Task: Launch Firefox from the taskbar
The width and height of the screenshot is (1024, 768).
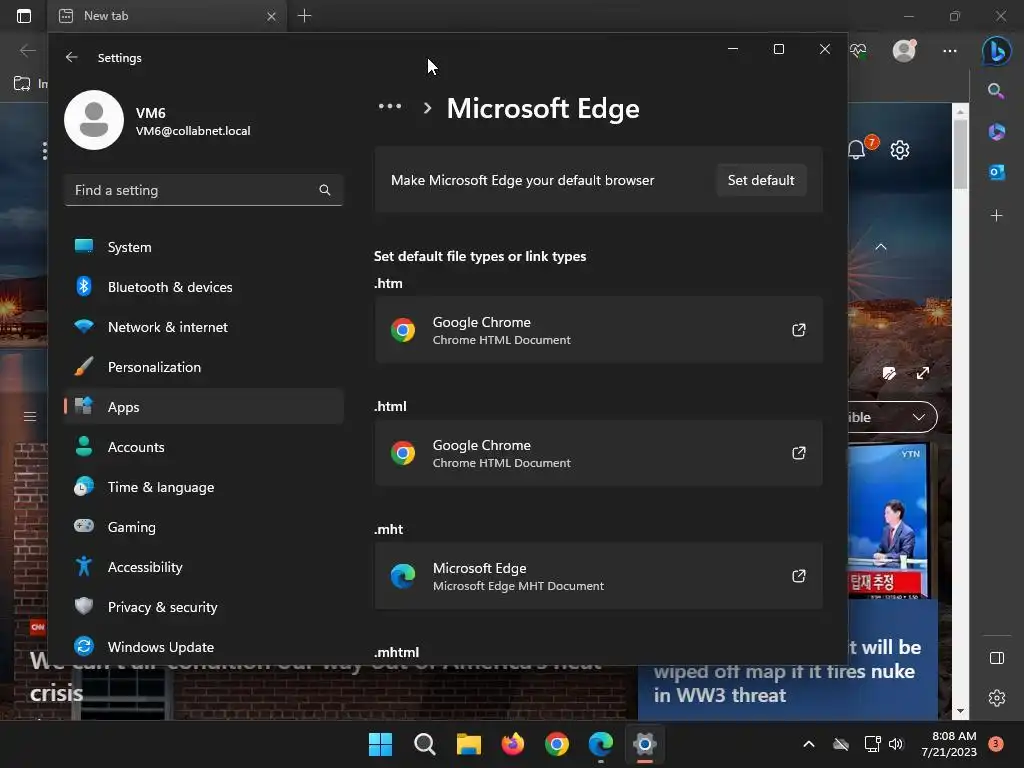Action: coord(513,744)
